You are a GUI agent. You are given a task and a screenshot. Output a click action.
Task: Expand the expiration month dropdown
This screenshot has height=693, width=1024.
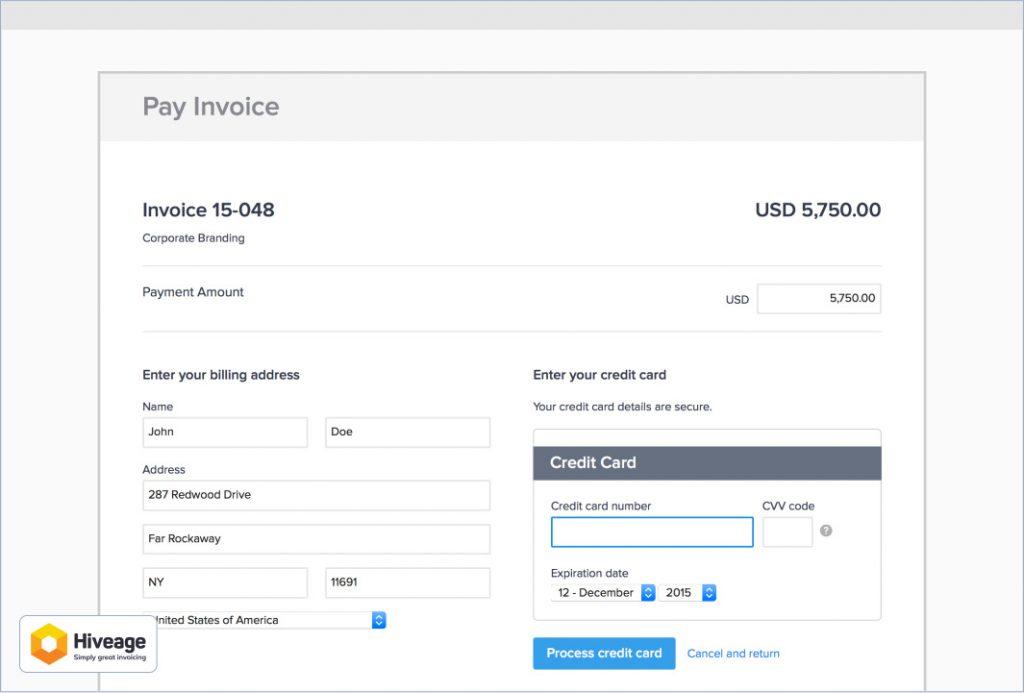[603, 593]
